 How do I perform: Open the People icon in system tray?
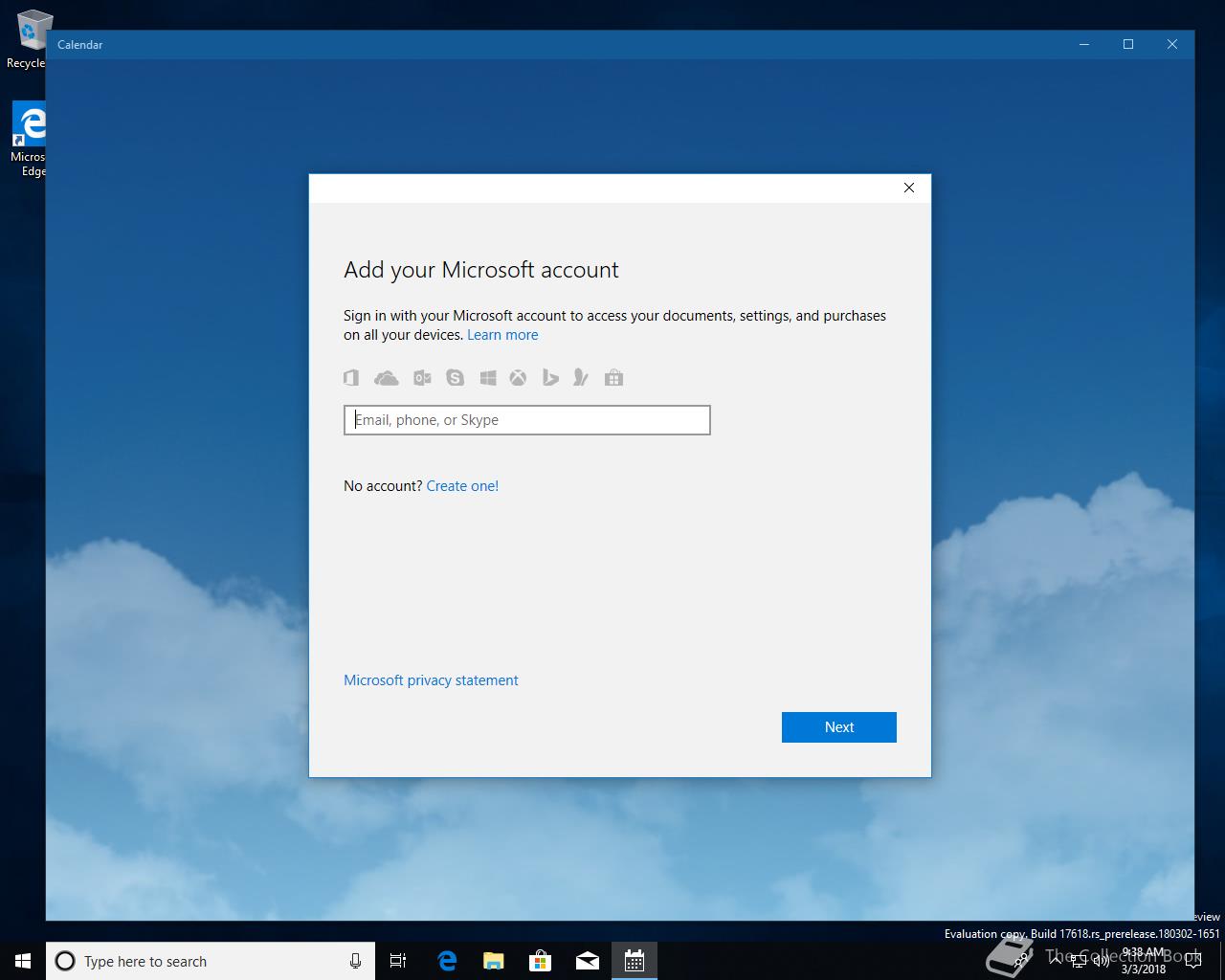[1020, 961]
